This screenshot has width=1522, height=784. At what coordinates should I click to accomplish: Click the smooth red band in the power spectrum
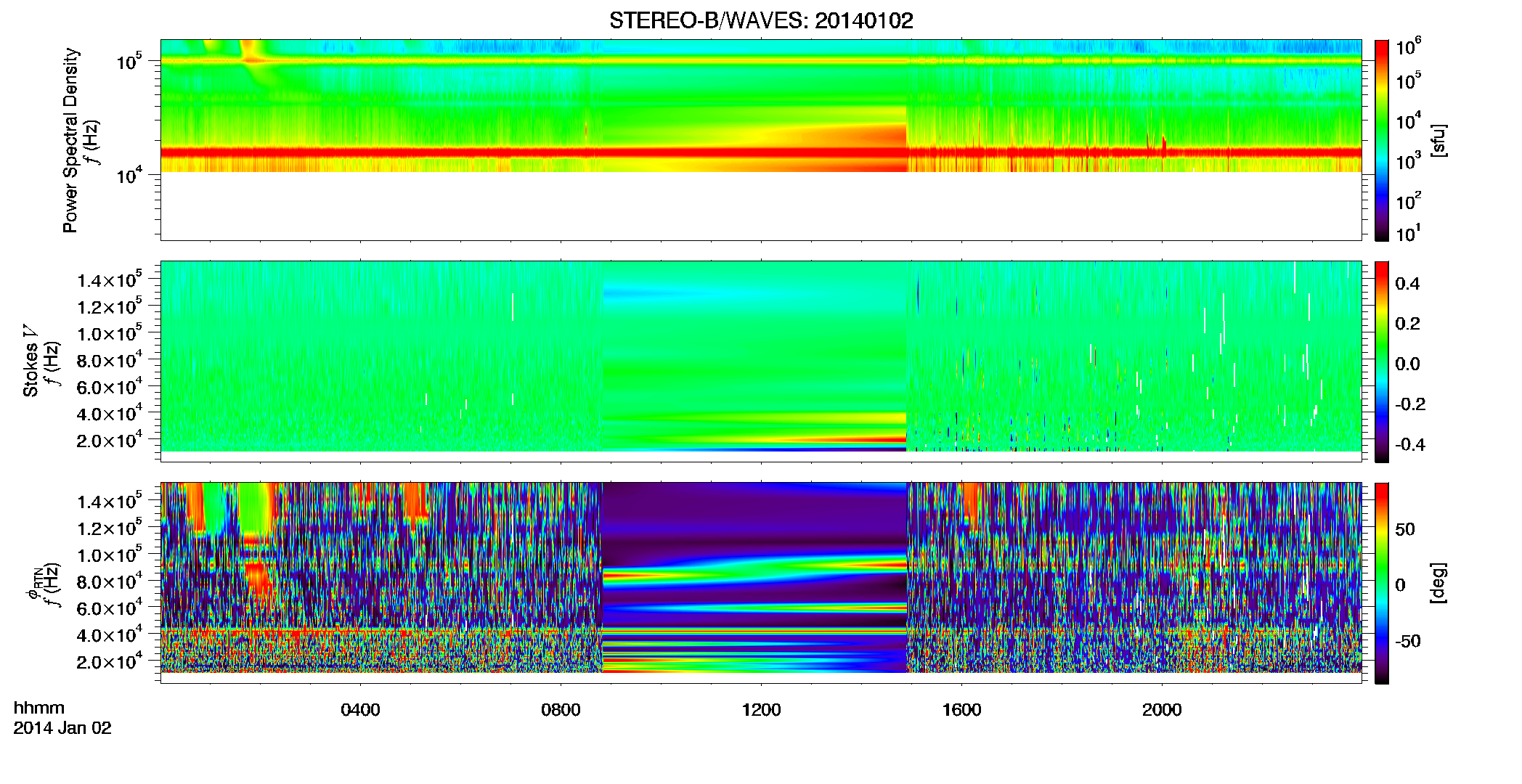(755, 153)
